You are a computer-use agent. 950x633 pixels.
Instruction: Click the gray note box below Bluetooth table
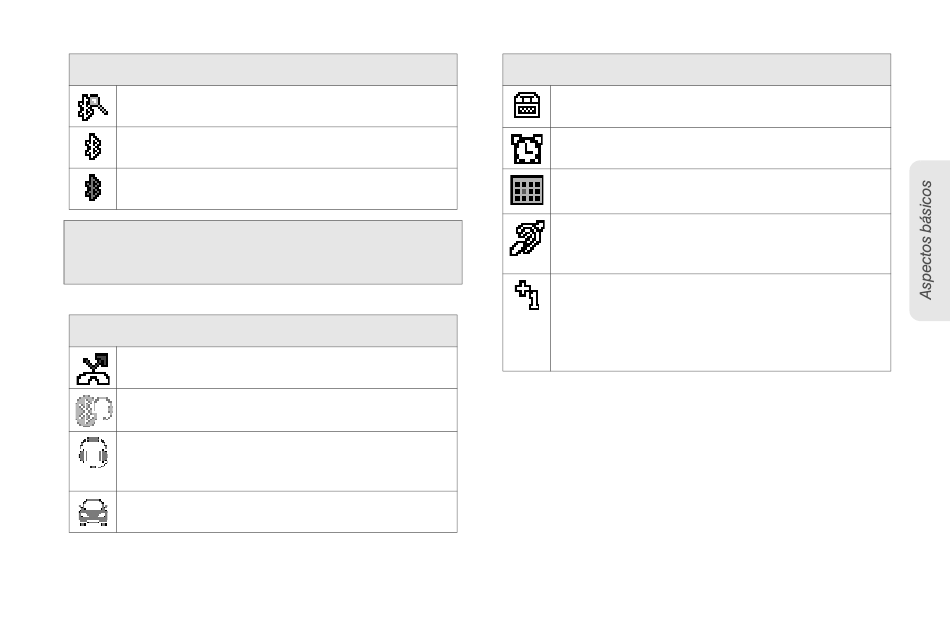coord(264,252)
